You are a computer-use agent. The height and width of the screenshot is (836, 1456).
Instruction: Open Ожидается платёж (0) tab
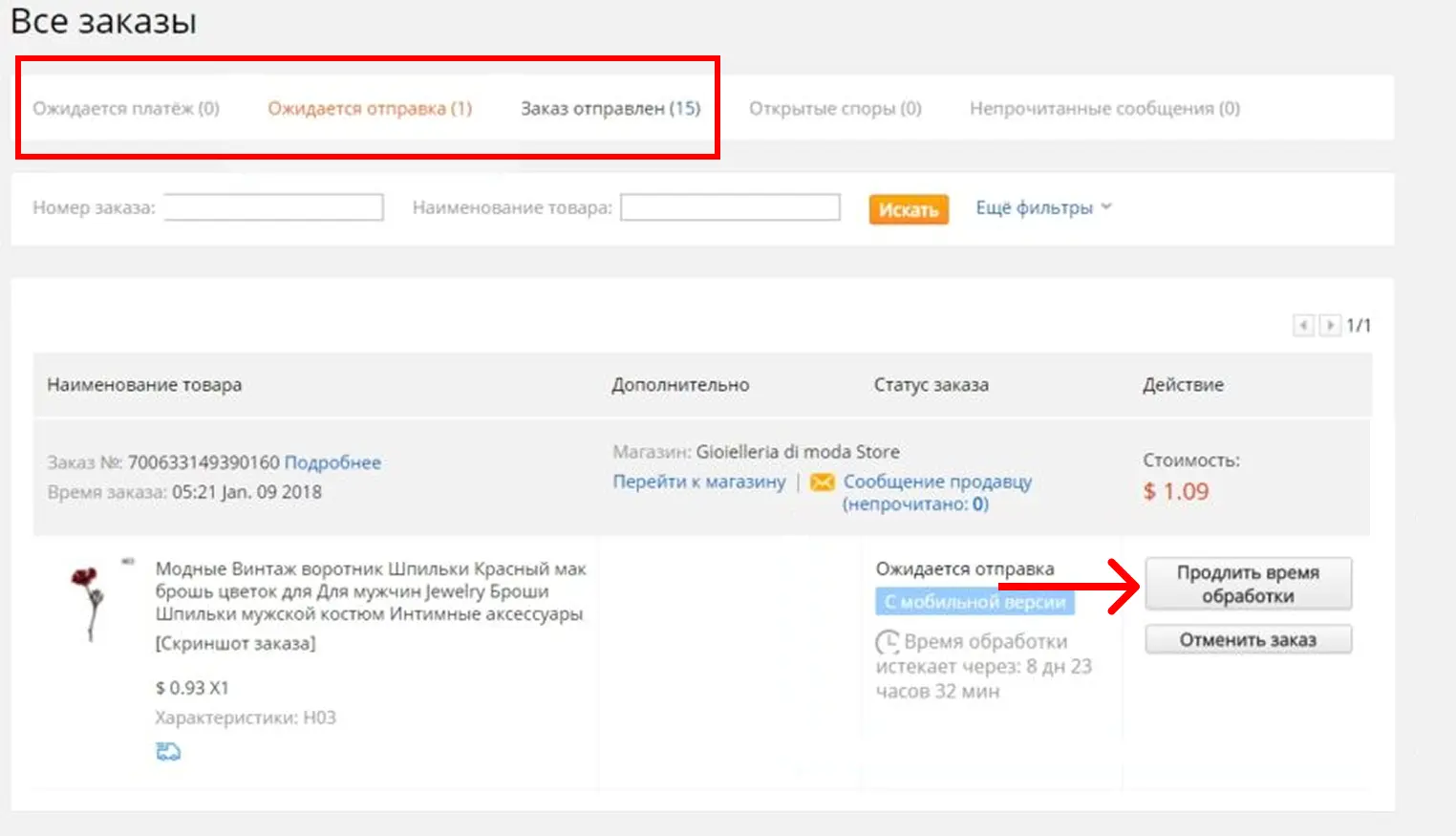[x=126, y=109]
